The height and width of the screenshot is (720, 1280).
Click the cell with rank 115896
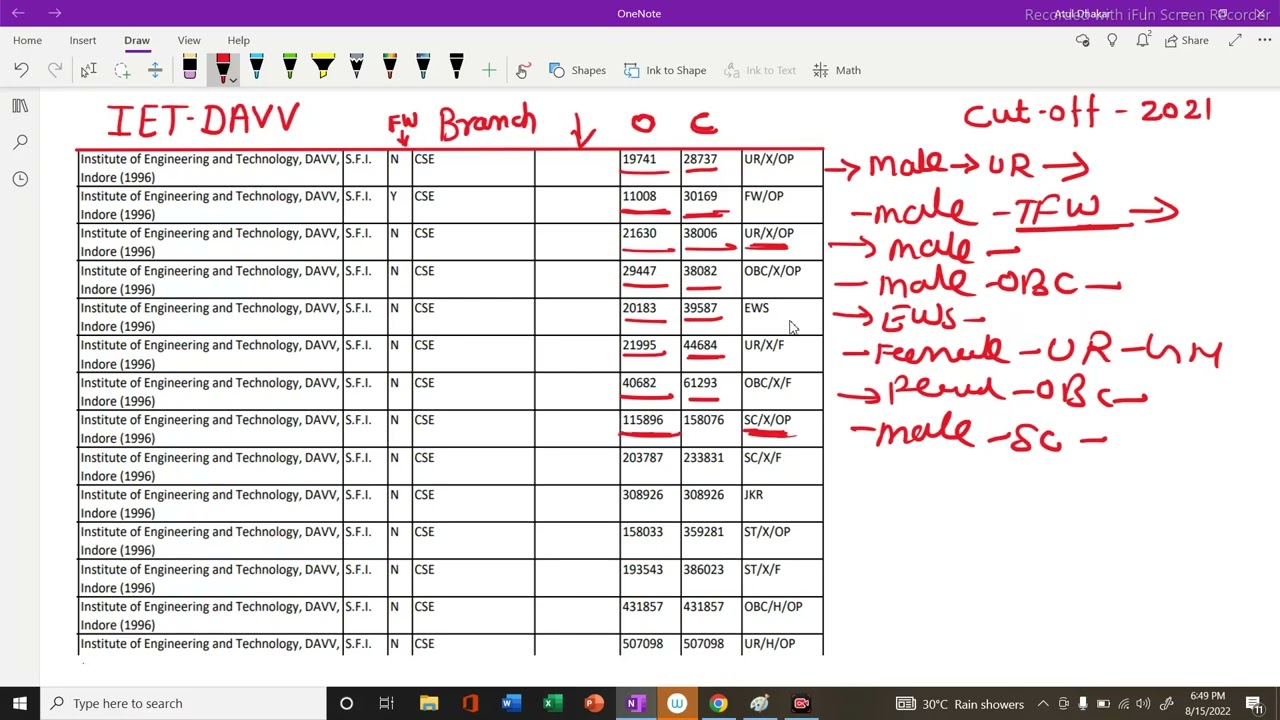coord(650,429)
